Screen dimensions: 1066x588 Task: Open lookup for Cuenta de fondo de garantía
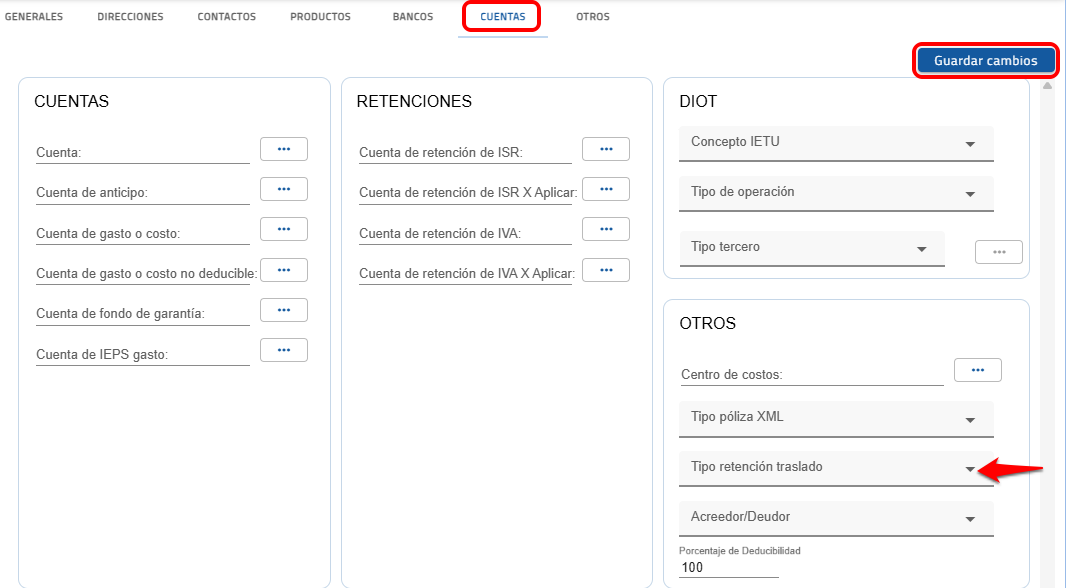point(283,310)
